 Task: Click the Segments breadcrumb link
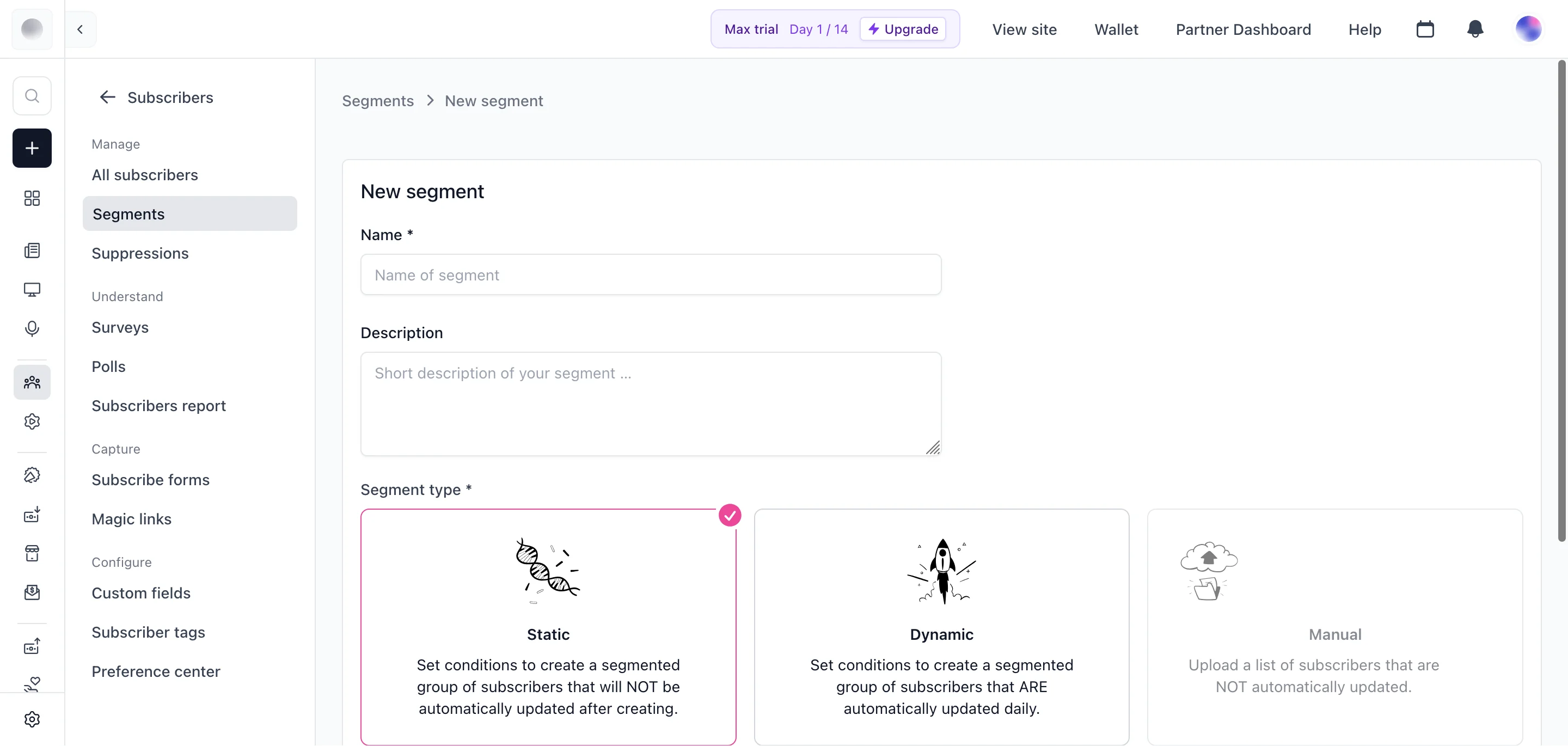pyautogui.click(x=377, y=101)
